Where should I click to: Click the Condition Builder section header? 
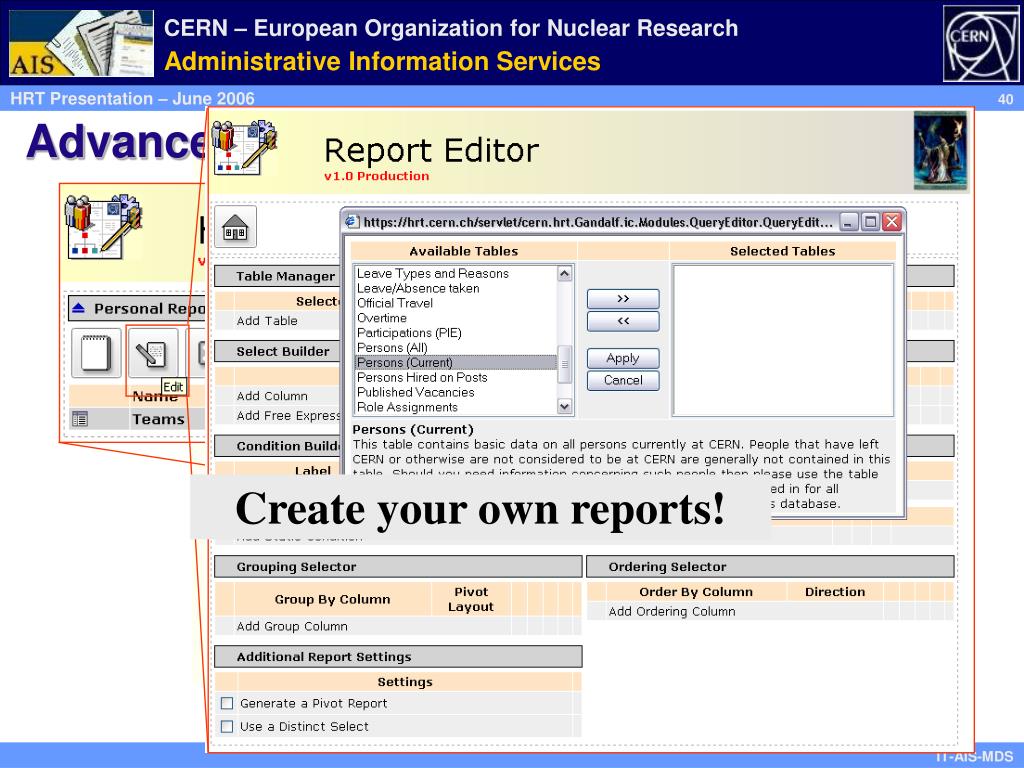(x=277, y=446)
